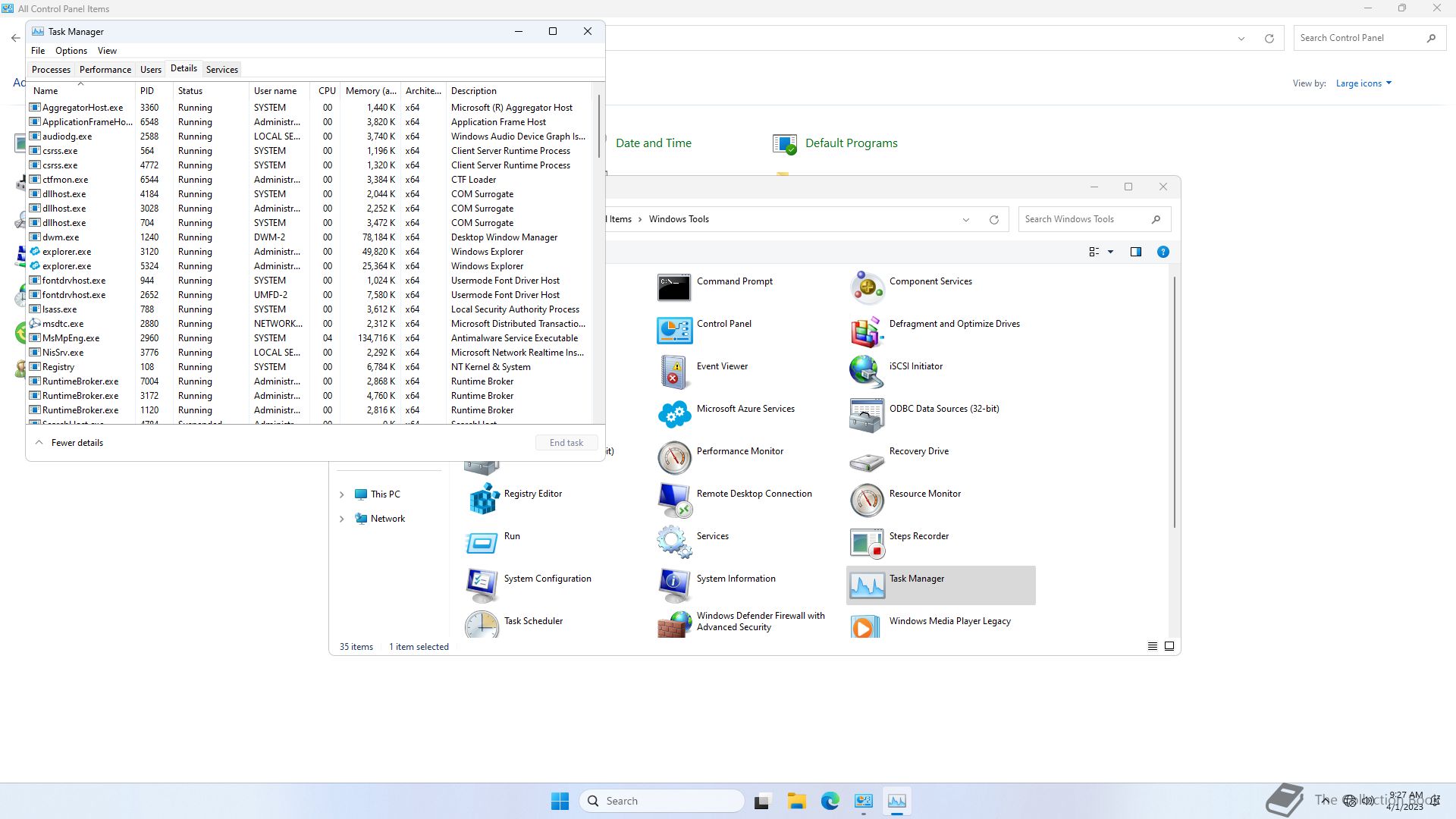Open Task View from the taskbar

click(762, 801)
